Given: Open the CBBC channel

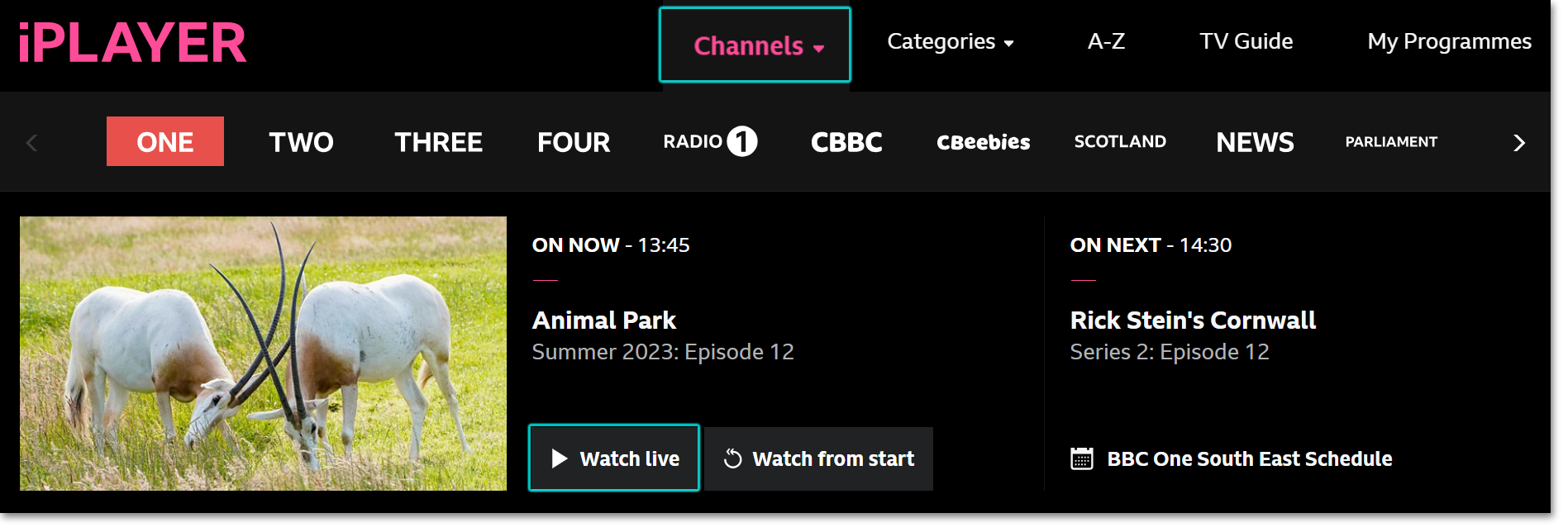Looking at the screenshot, I should pyautogui.click(x=846, y=141).
